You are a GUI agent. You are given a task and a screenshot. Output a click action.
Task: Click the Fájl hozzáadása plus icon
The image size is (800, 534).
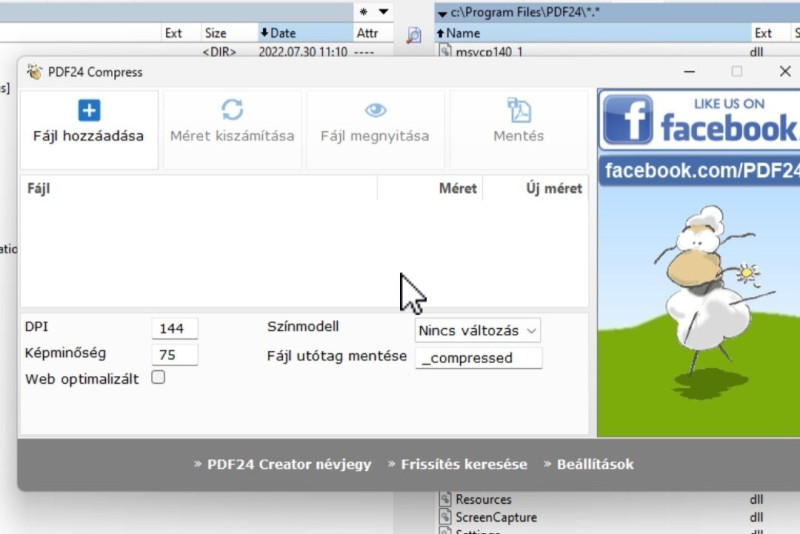point(89,110)
